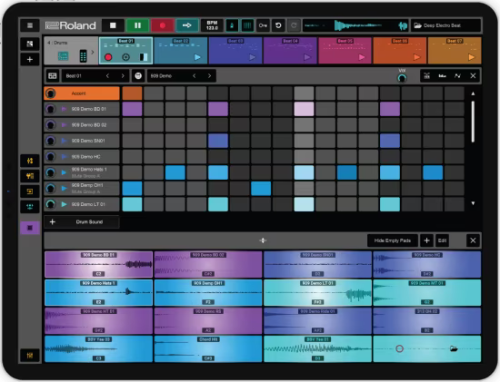Open the mixer sliders icon in sidebar
The image size is (500, 382).
click(x=30, y=161)
